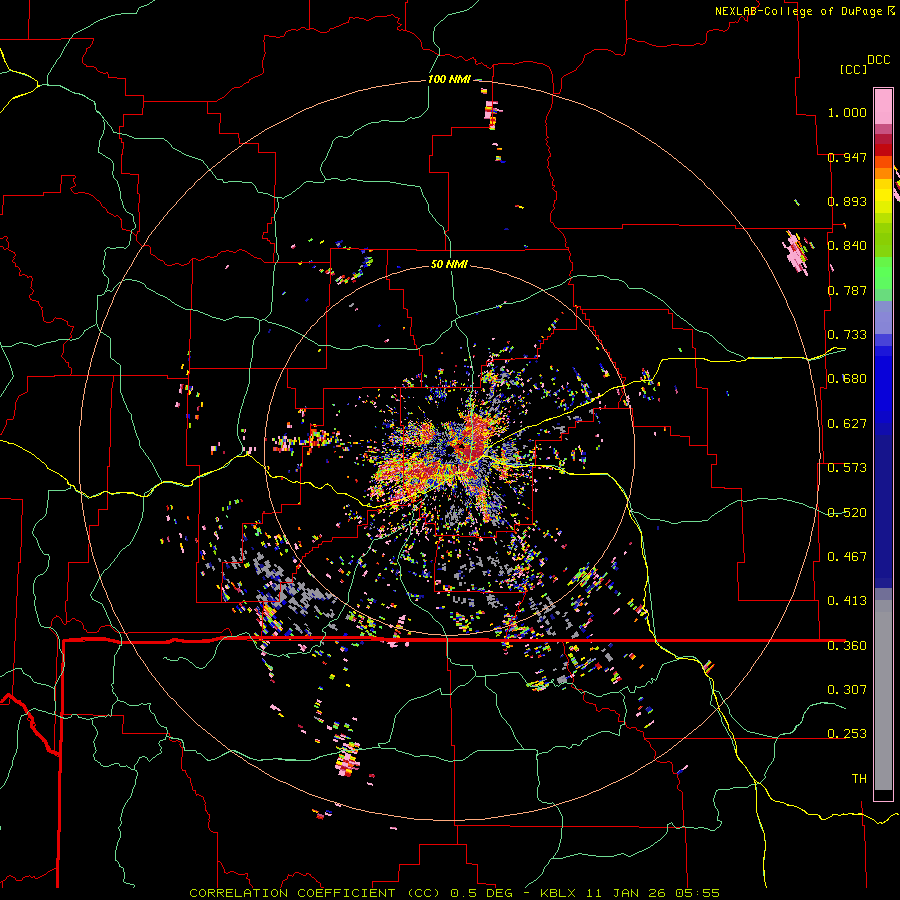Click the 0.893 scale value

[x=847, y=201]
